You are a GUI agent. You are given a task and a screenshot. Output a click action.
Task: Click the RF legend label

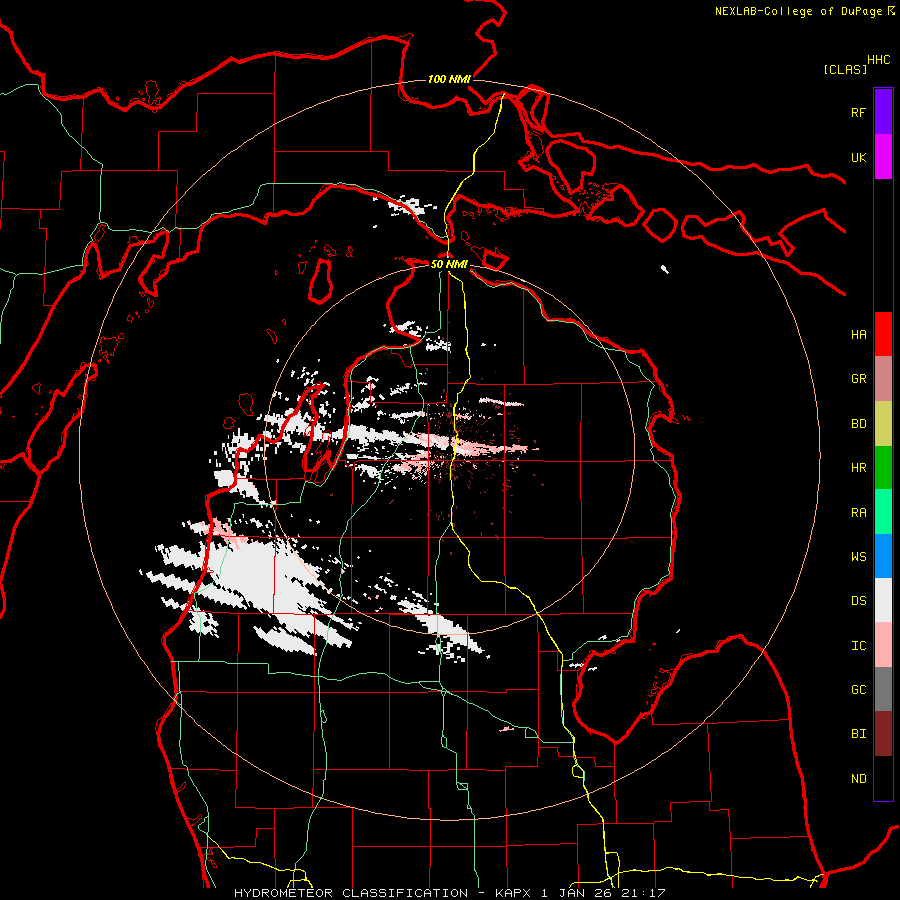click(x=858, y=113)
